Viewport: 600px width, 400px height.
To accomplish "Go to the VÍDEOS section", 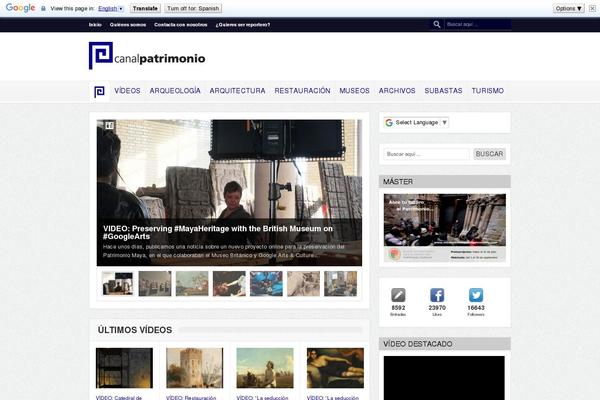I will click(x=127, y=91).
